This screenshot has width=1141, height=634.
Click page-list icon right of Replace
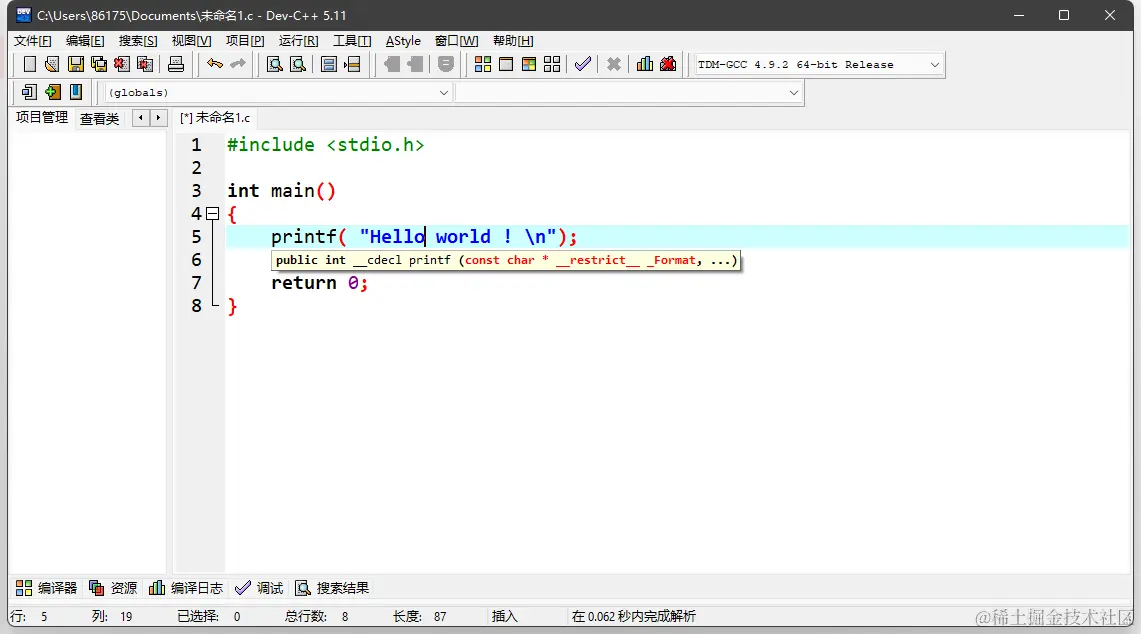329,64
